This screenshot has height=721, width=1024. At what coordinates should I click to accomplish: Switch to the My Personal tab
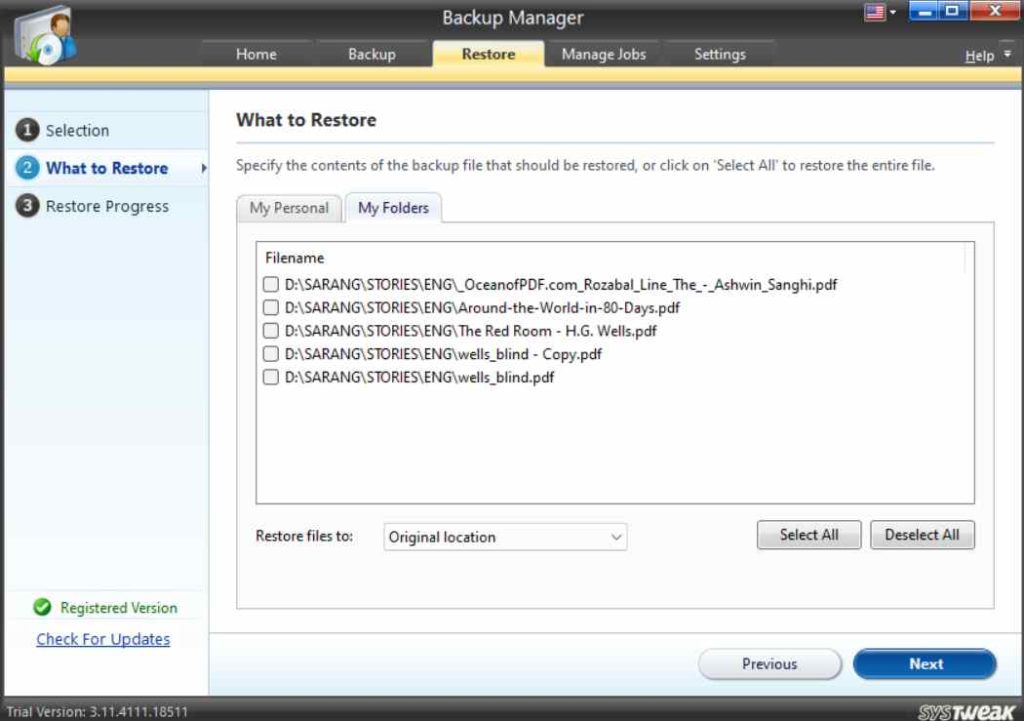(289, 208)
